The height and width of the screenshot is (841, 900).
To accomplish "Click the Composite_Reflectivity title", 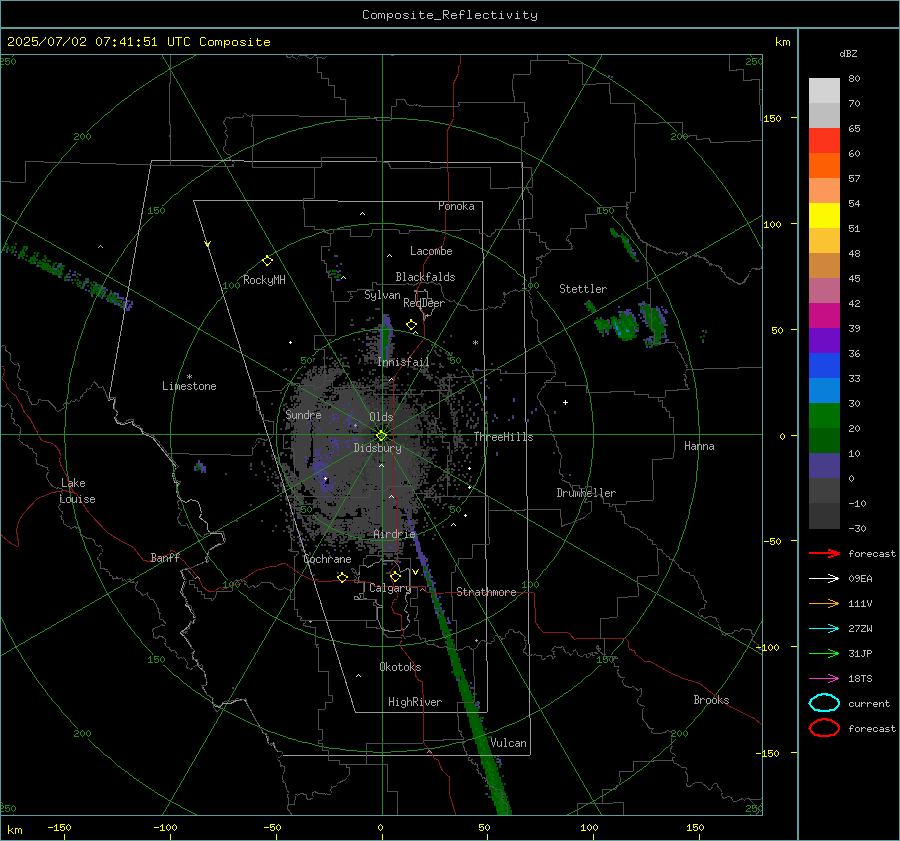I will click(450, 15).
